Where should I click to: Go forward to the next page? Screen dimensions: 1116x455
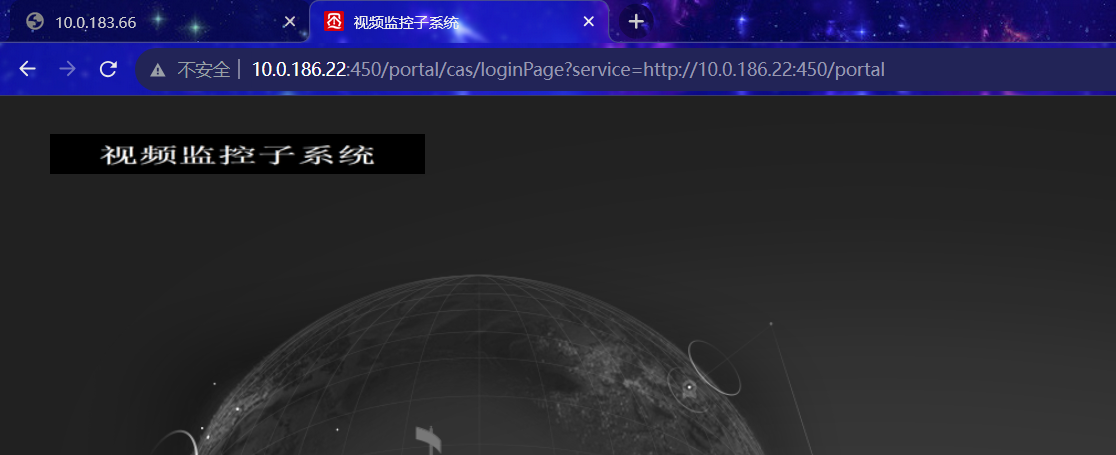pos(68,69)
